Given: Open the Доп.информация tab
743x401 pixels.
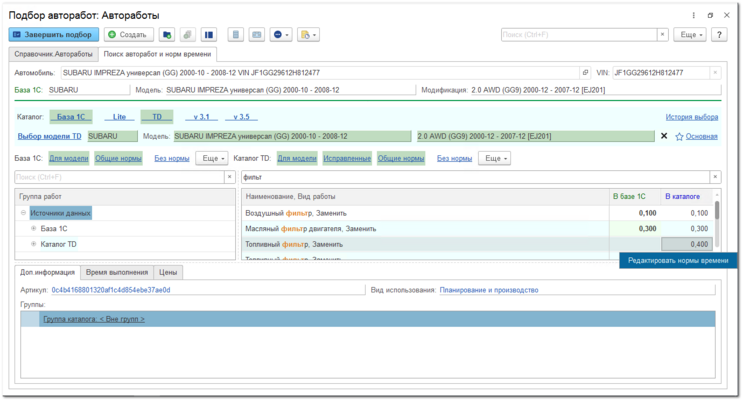Looking at the screenshot, I should point(47,272).
